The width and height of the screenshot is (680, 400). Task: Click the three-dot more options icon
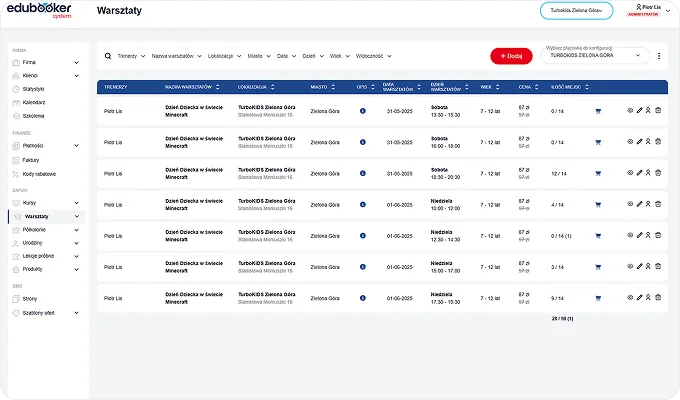659,56
